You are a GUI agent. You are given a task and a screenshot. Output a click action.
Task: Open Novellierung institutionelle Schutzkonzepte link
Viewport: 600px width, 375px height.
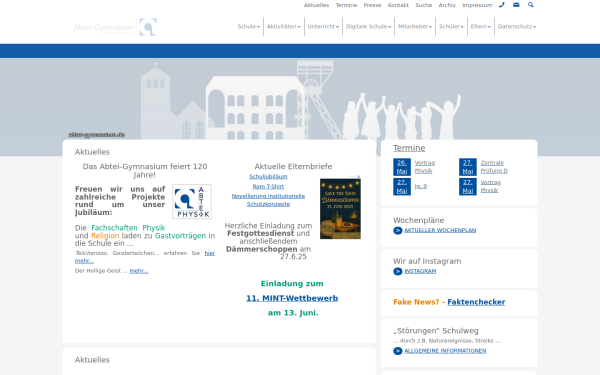(268, 200)
